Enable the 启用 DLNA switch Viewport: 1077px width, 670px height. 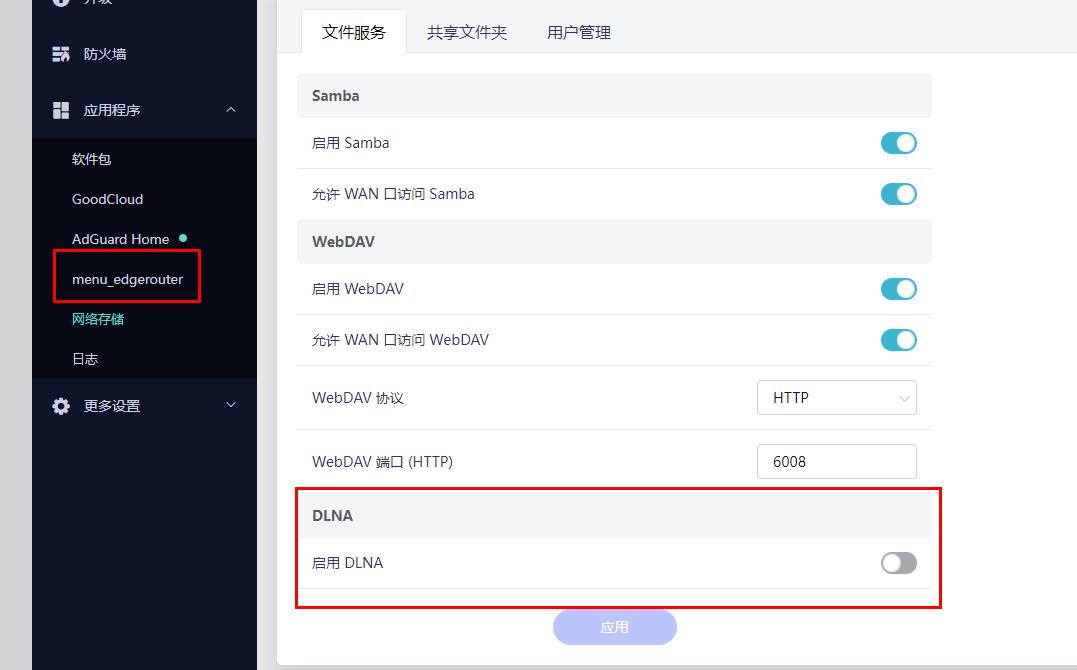click(x=898, y=563)
